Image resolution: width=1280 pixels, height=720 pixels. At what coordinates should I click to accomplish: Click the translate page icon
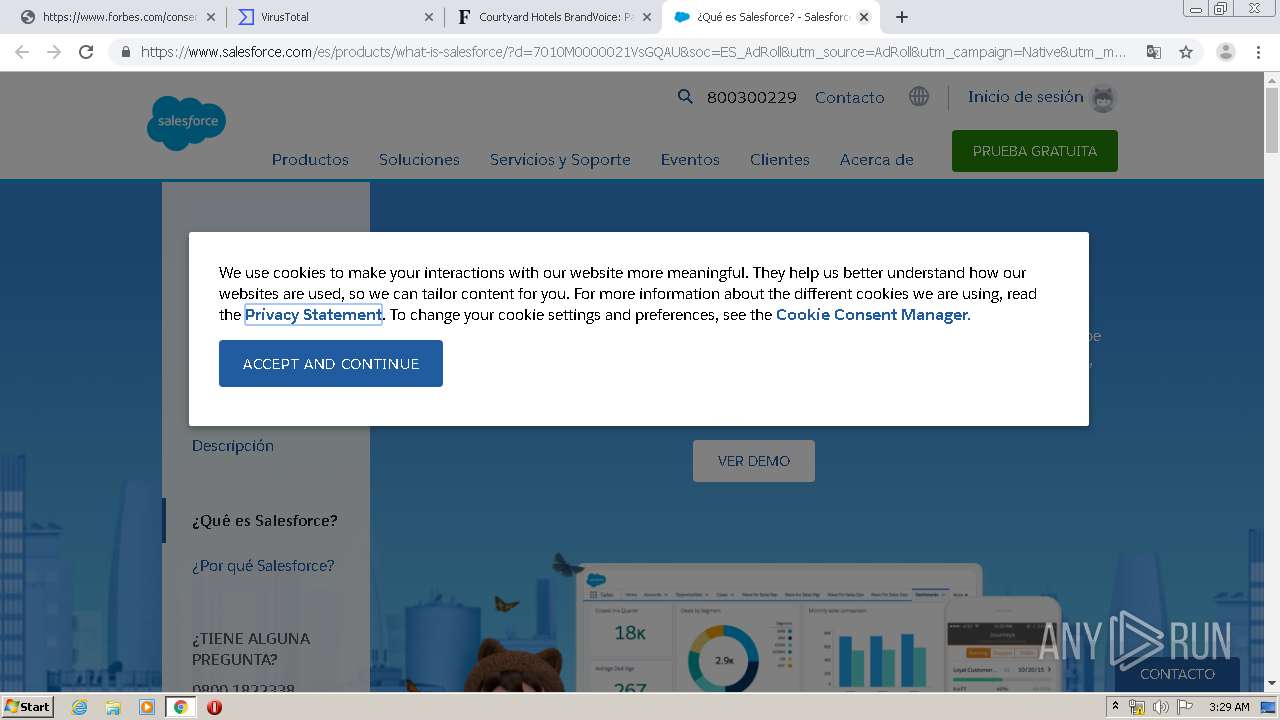(1154, 52)
